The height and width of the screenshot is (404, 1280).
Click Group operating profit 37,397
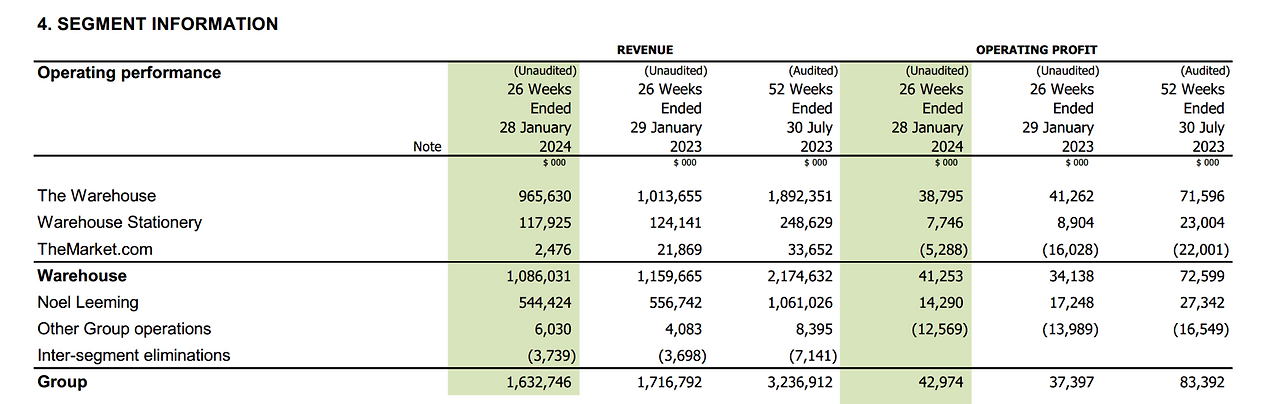tap(1071, 383)
